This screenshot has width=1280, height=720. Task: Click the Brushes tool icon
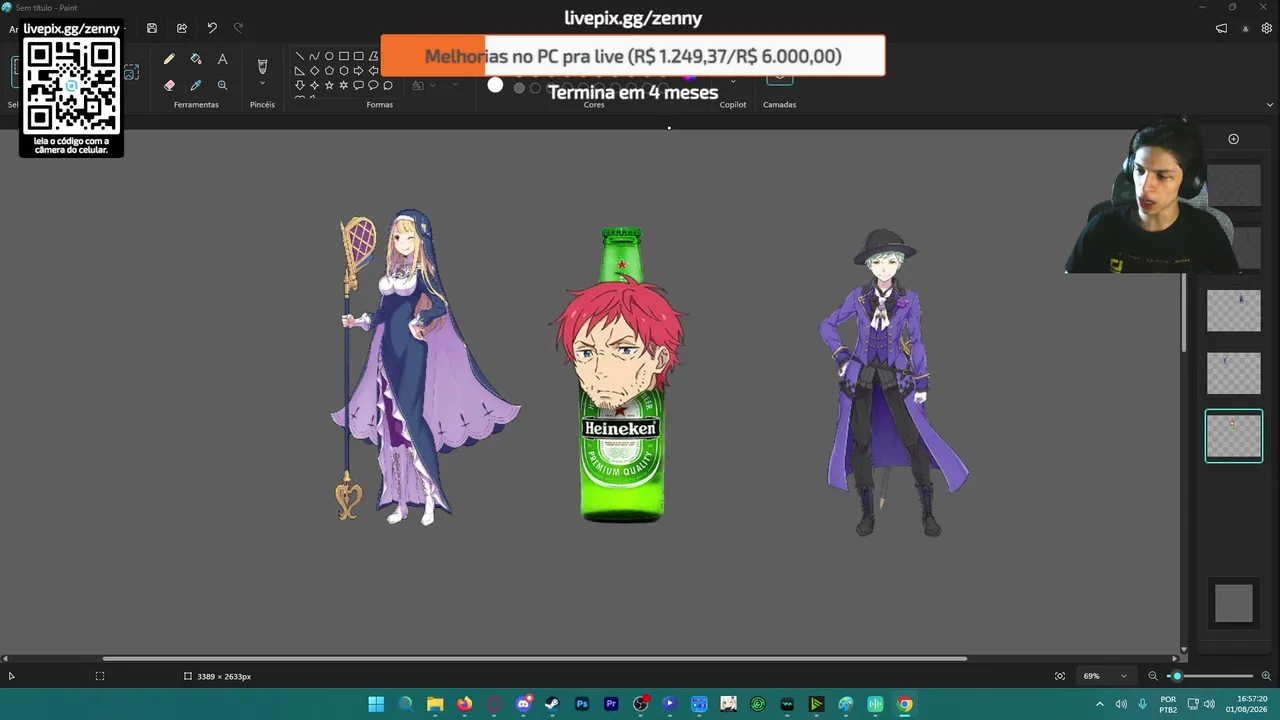point(262,66)
